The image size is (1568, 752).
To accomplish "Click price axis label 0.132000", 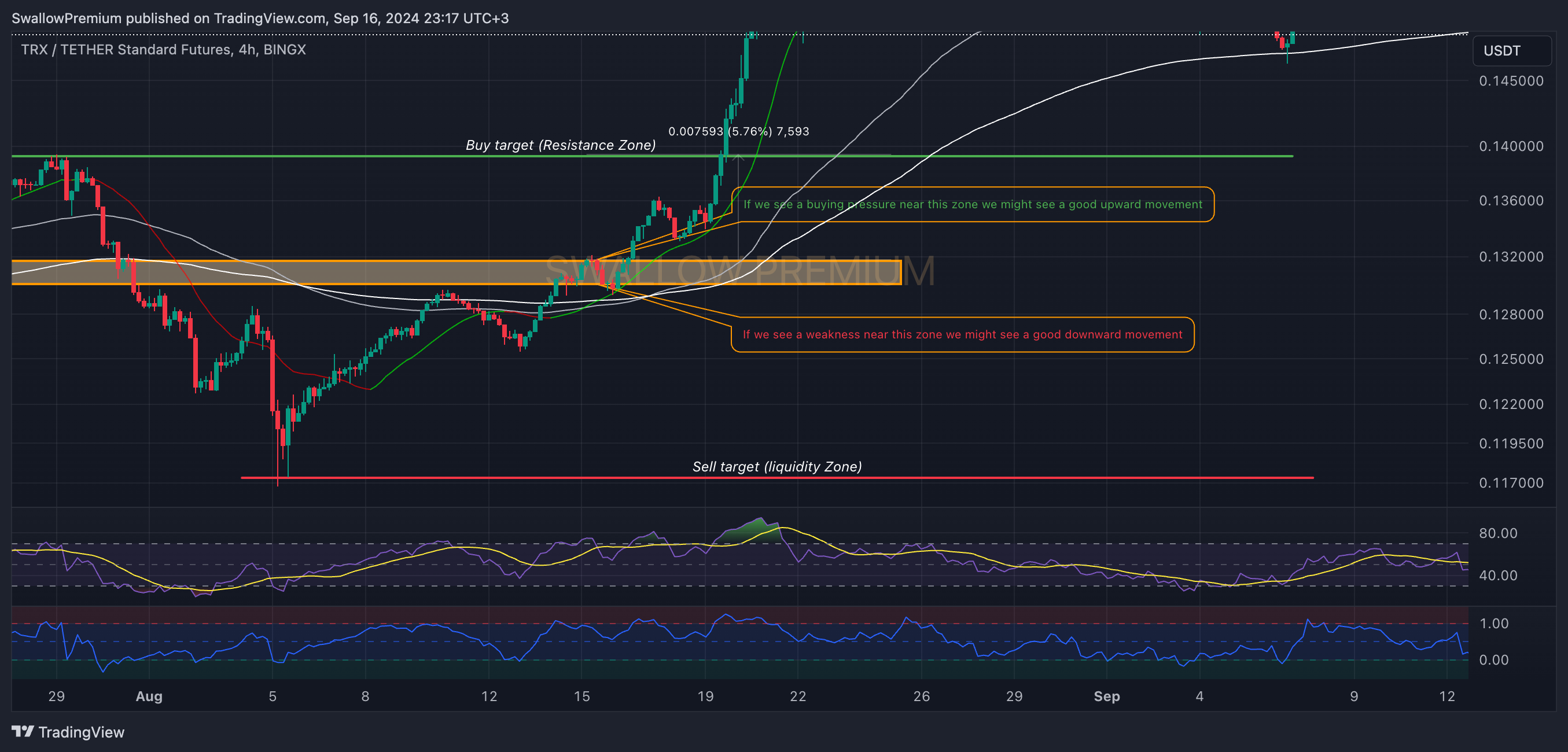I will (1511, 257).
